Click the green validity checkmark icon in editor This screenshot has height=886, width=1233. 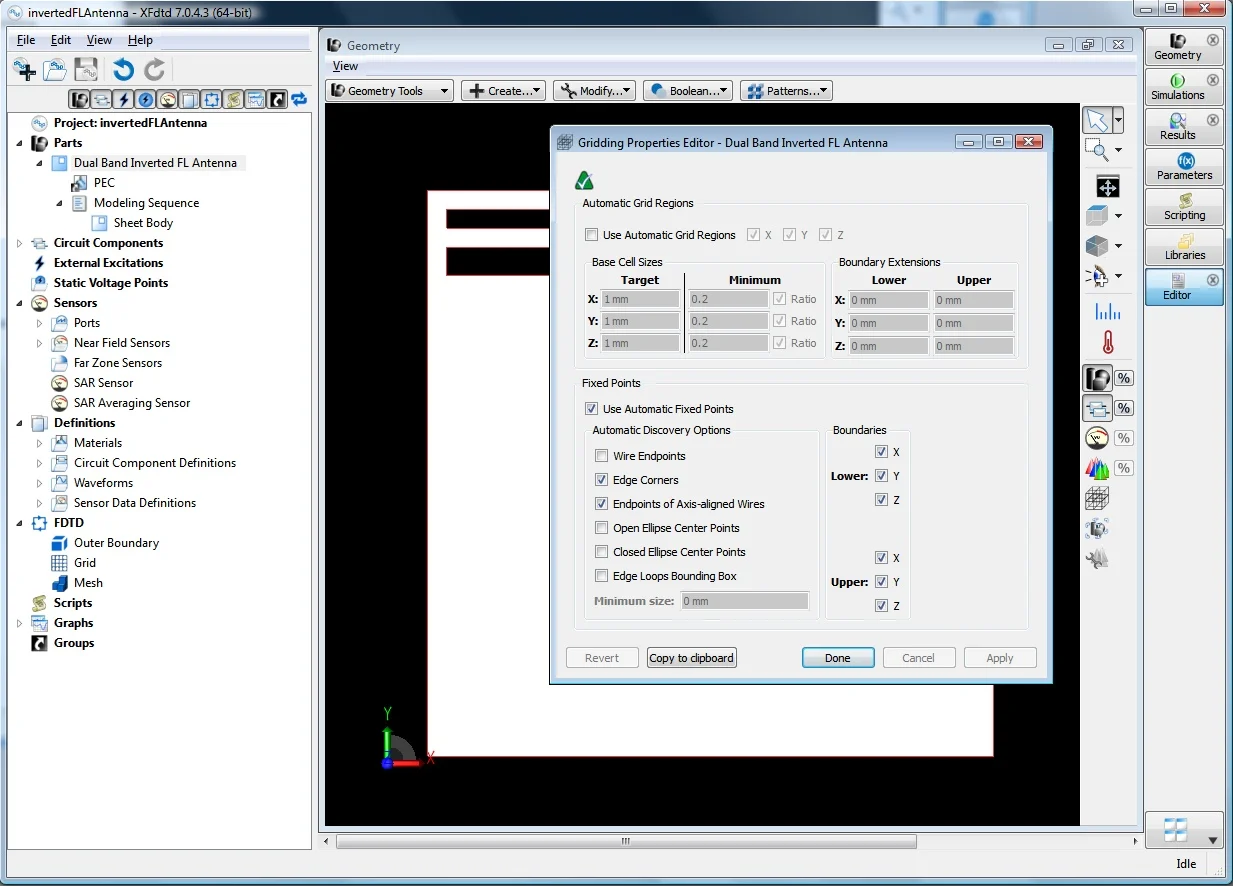coord(585,181)
